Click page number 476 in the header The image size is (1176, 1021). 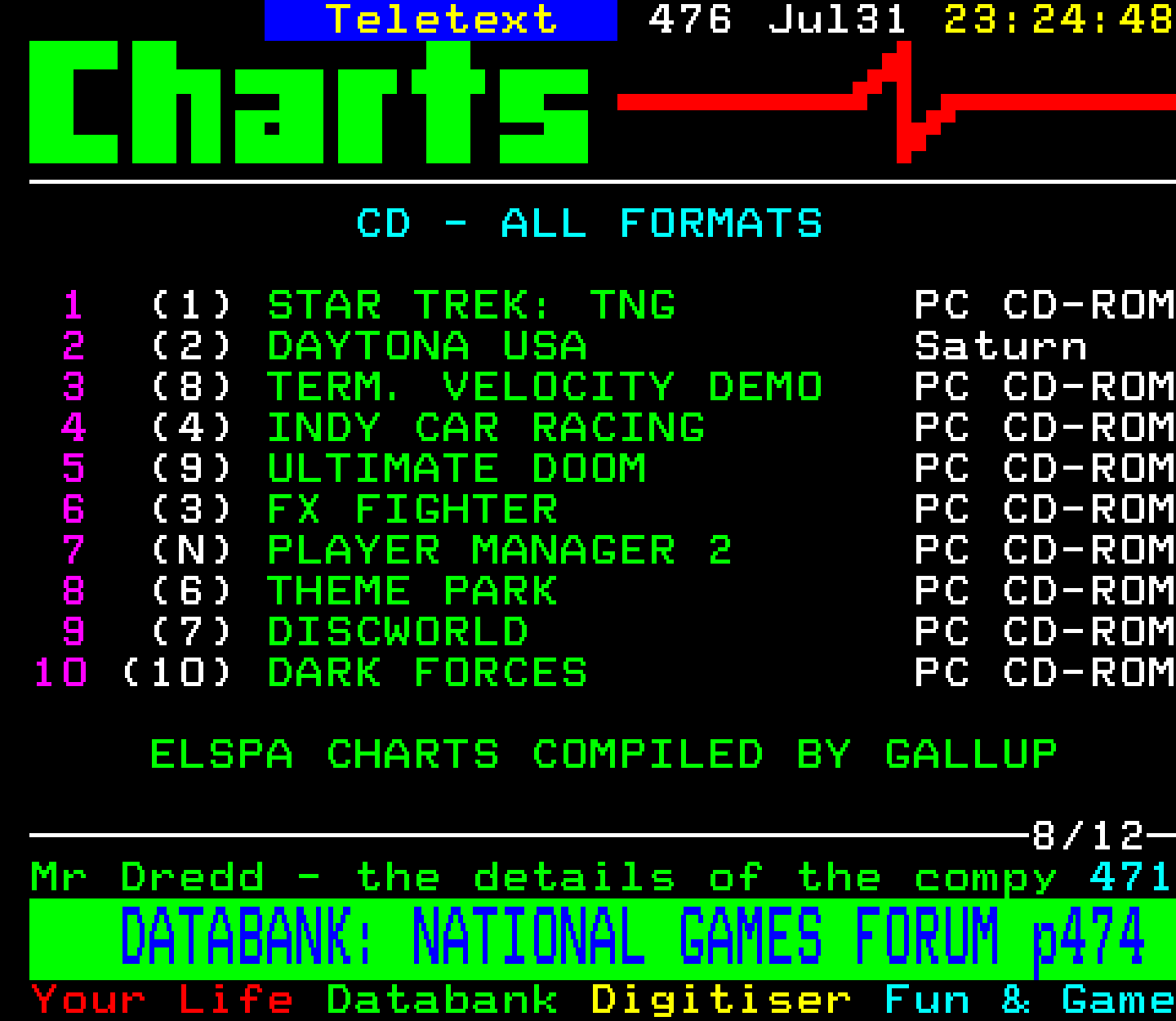(x=690, y=20)
